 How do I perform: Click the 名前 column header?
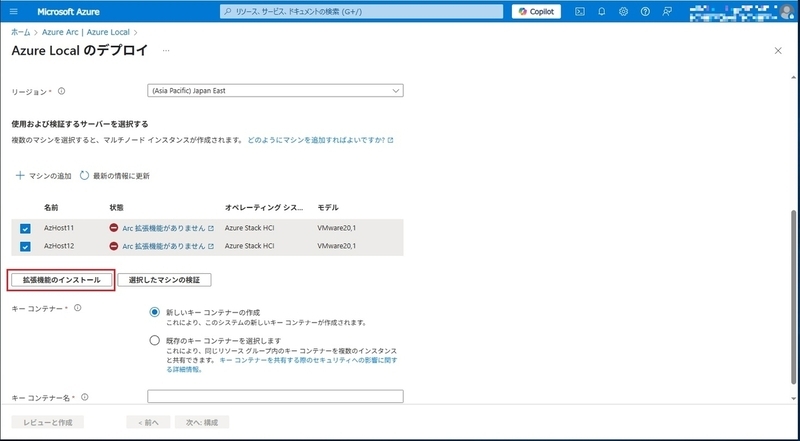(51, 208)
